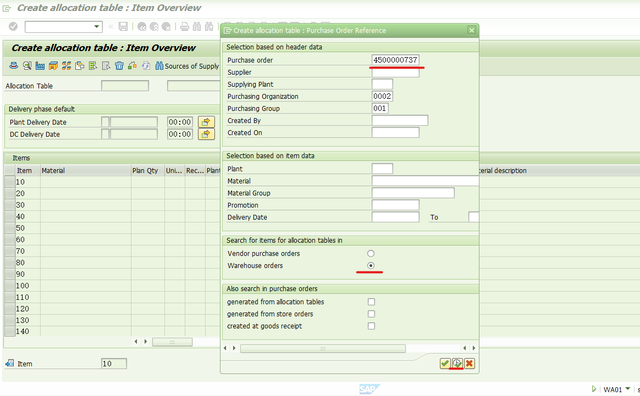Click the round Cancel navigation icon

[166, 27]
